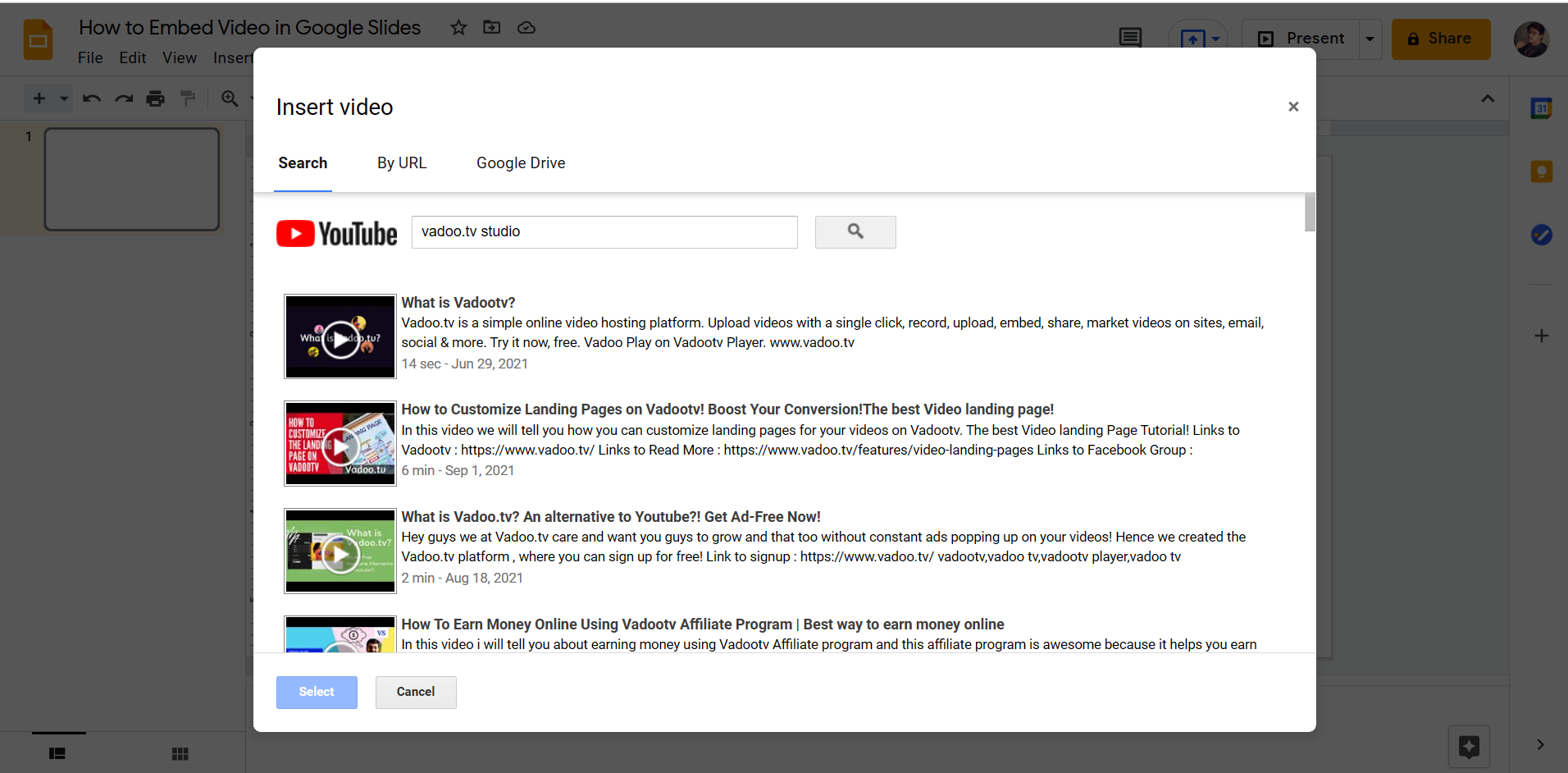Click the Redo icon
Screen dimensions: 1568x773
click(x=124, y=98)
